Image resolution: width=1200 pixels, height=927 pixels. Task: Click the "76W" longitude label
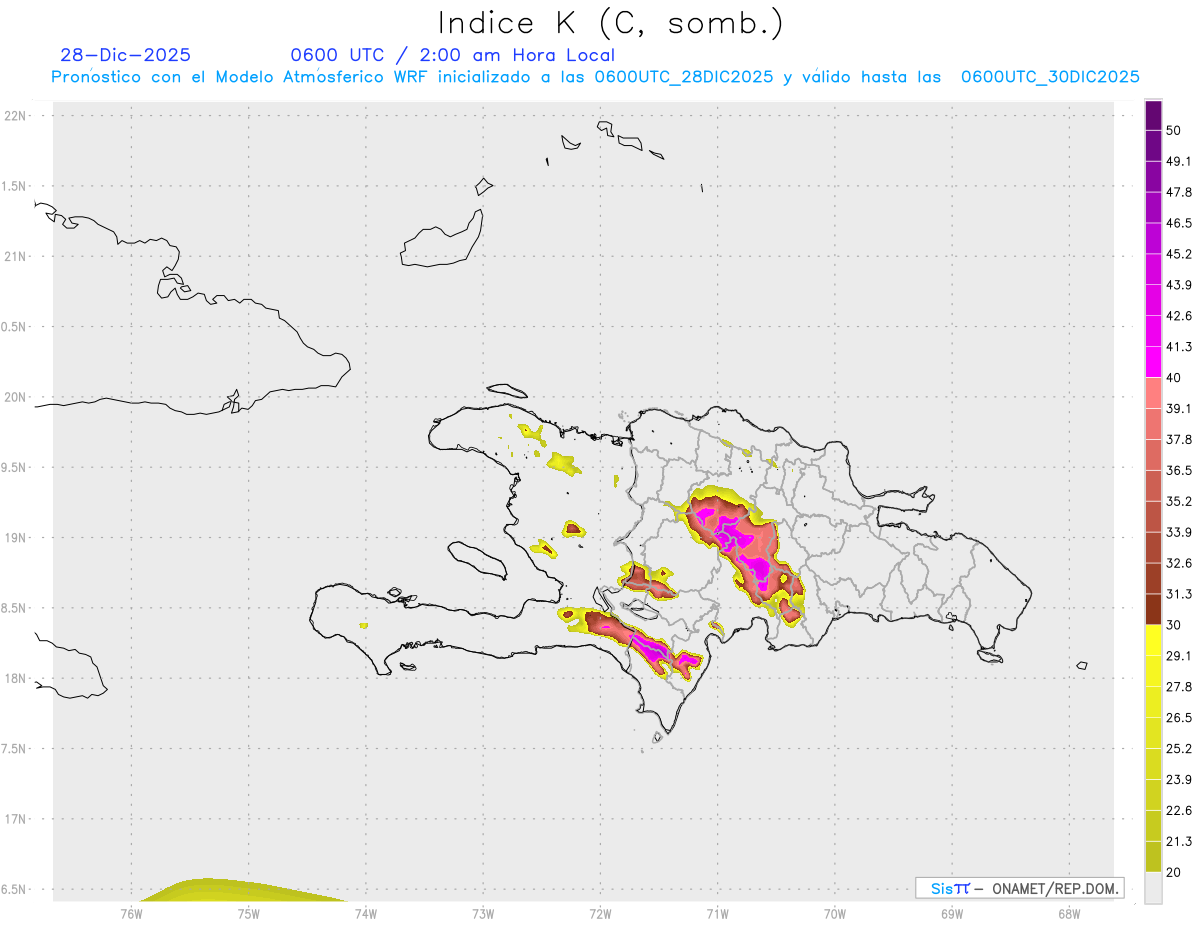pos(132,914)
